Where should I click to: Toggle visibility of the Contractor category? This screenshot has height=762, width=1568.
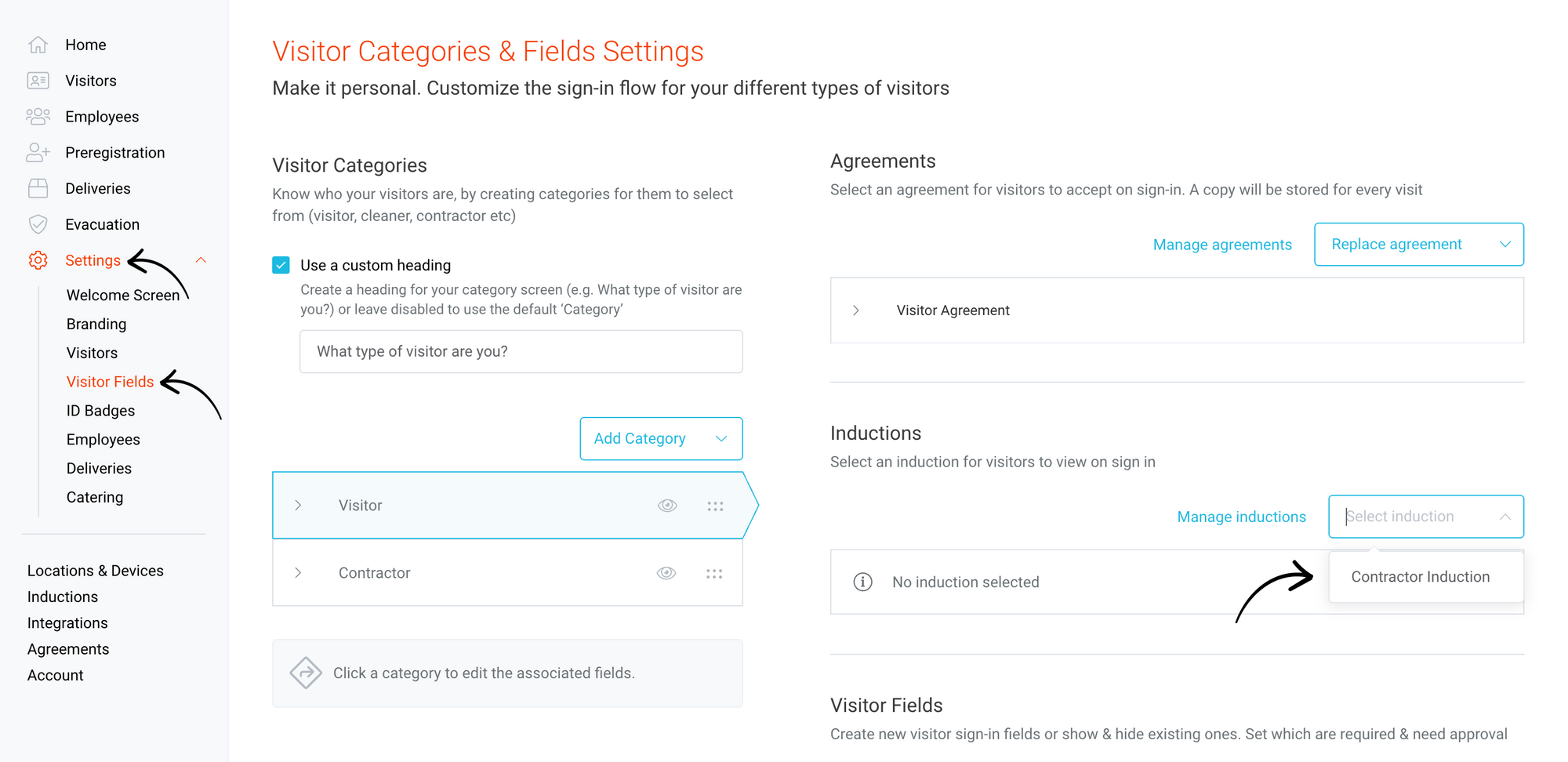point(666,573)
